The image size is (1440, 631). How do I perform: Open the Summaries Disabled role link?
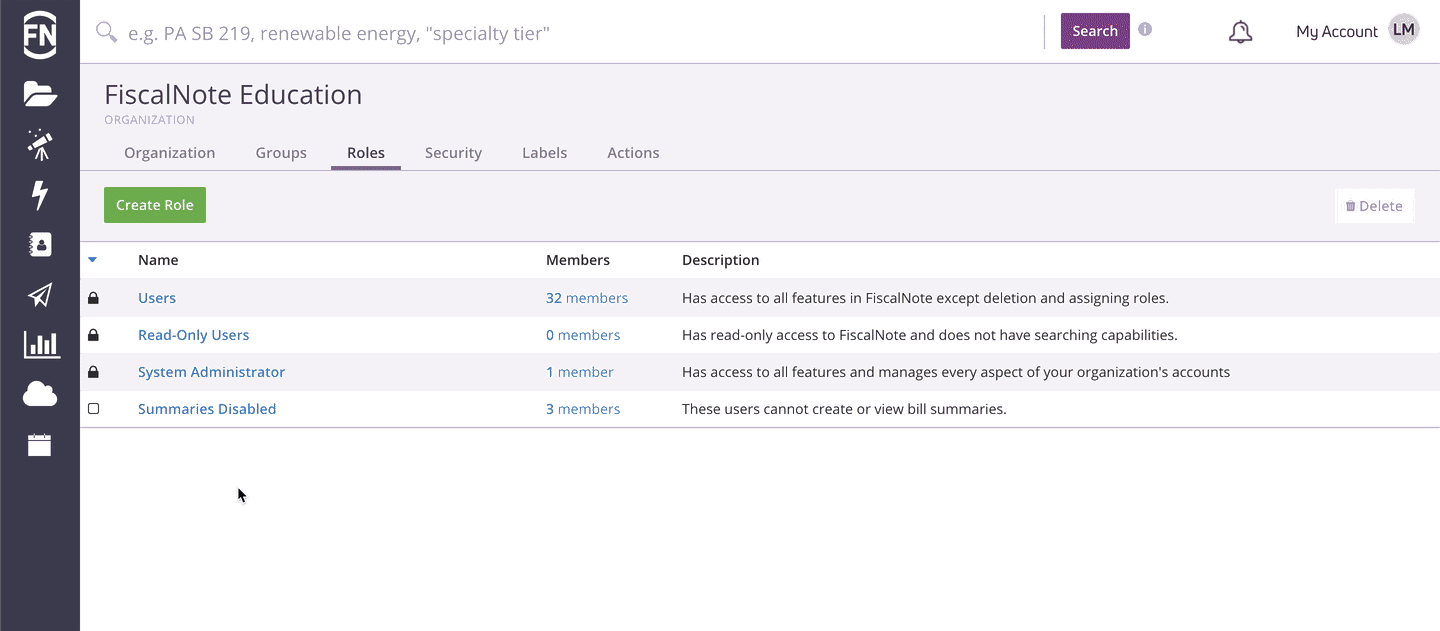pos(207,409)
